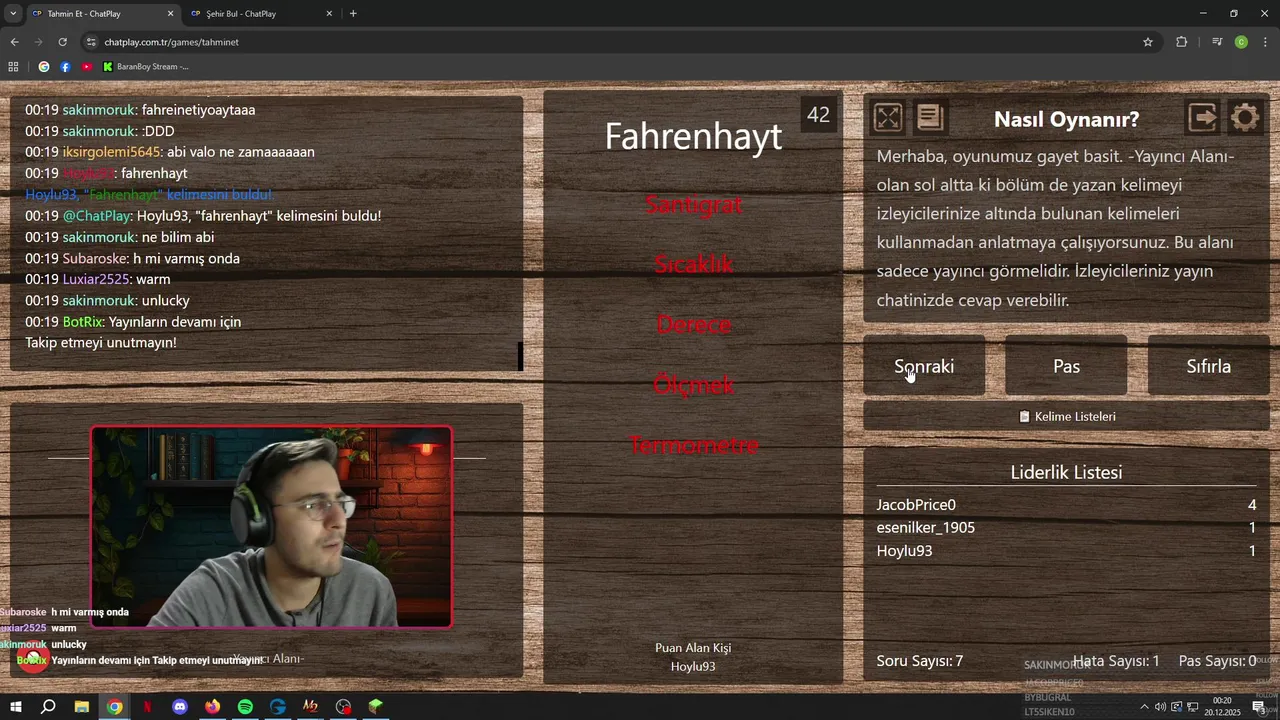Open Firefox from the taskbar
This screenshot has height=720, width=1280.
(x=212, y=707)
